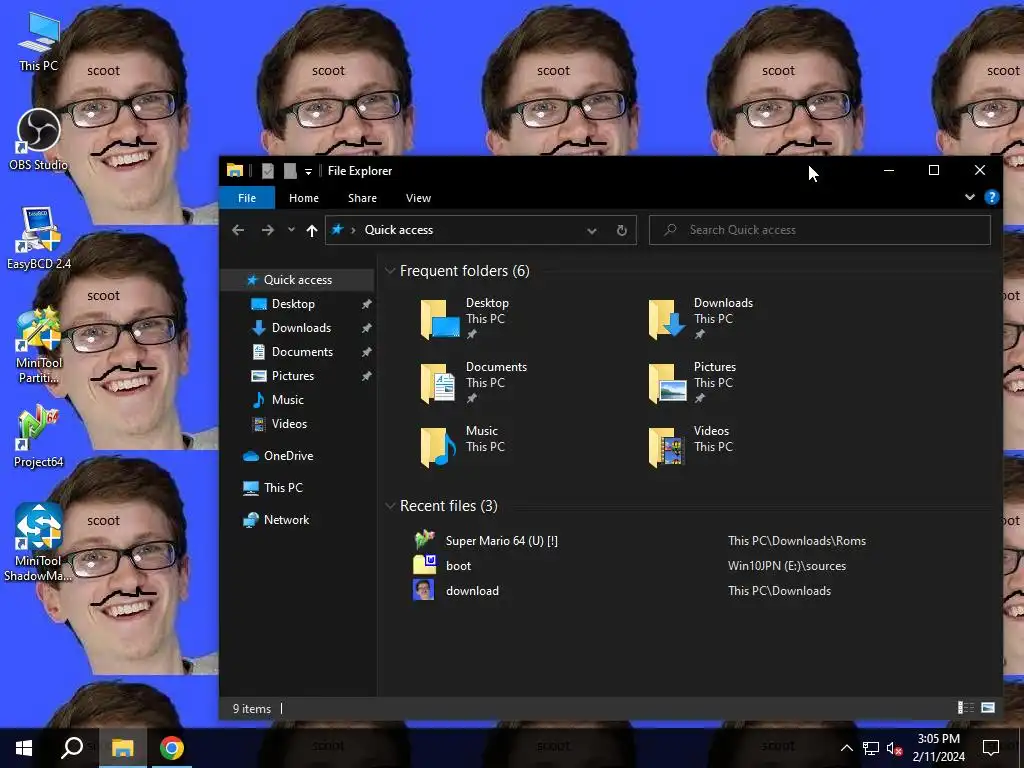Switch to Large icons view in status bar
Screen dimensions: 1024x768
pos(988,708)
